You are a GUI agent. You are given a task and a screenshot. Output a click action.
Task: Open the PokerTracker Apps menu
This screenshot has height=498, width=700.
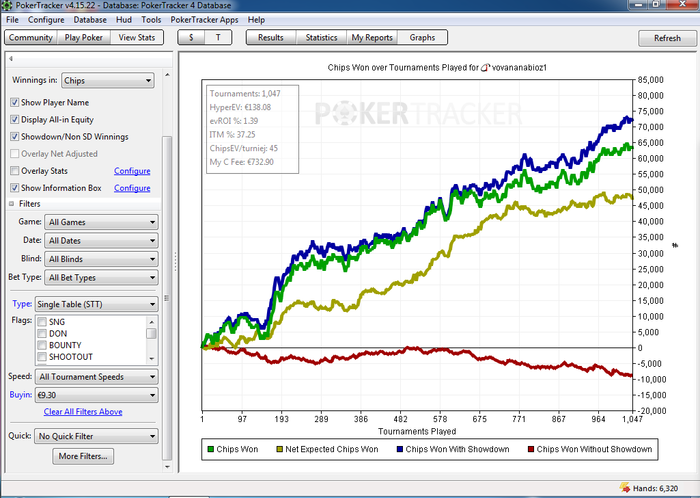click(204, 20)
